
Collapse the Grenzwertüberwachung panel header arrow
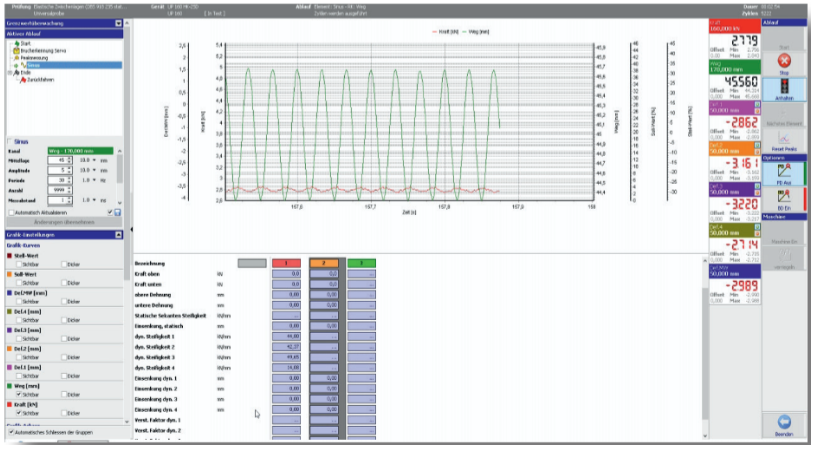[x=119, y=21]
